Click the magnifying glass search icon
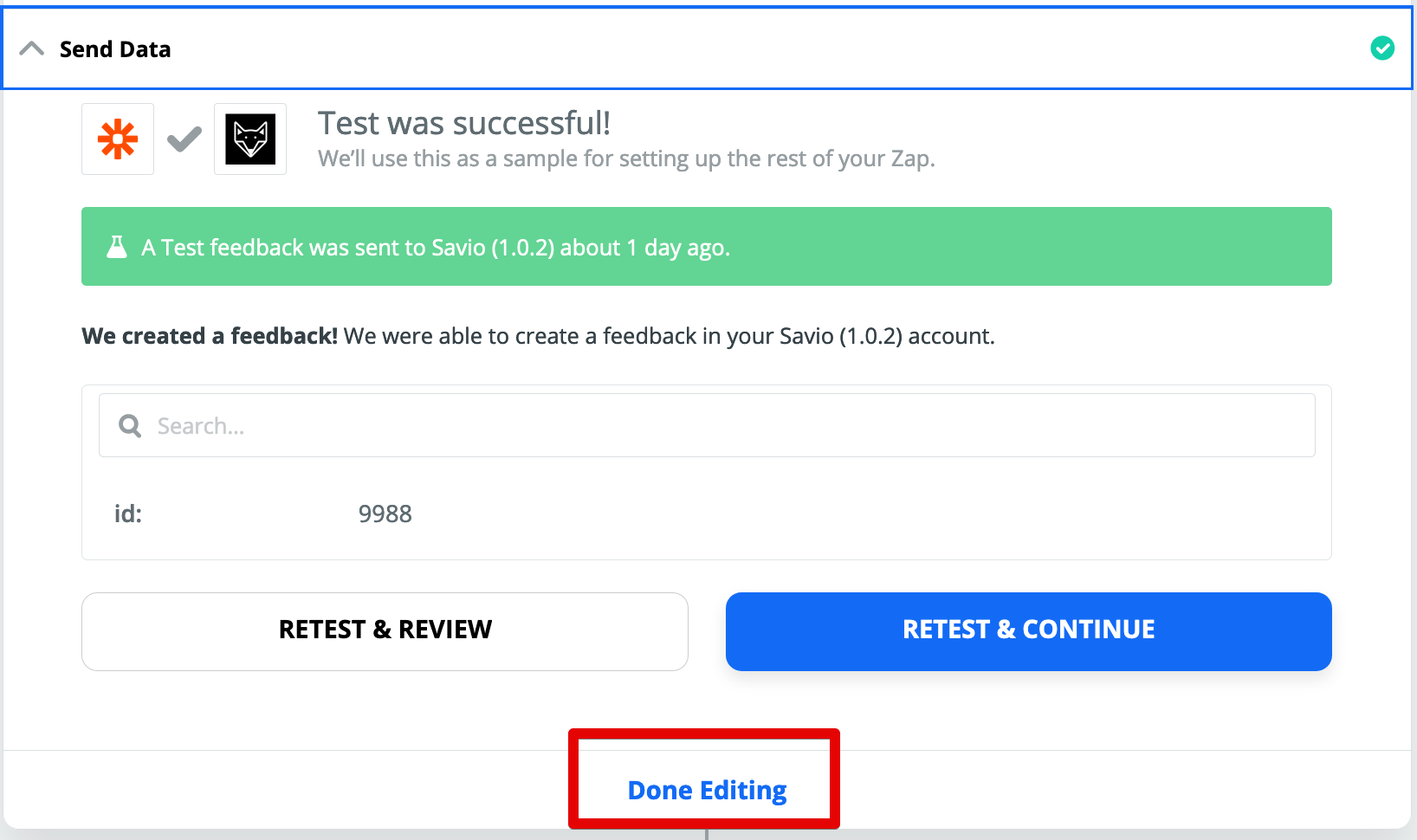 point(130,426)
